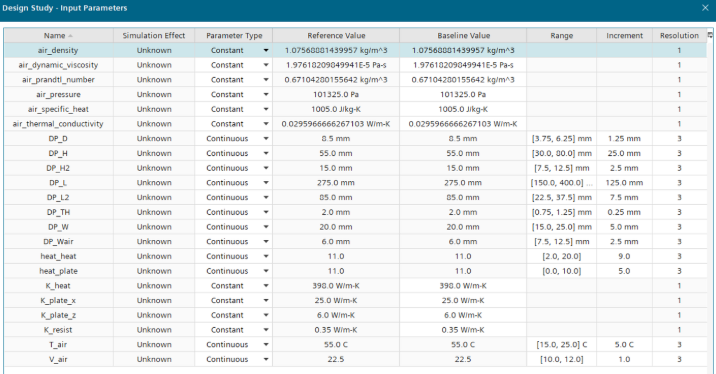The height and width of the screenshot is (374, 716).
Task: Select the V_air name cell
Action: pos(58,359)
